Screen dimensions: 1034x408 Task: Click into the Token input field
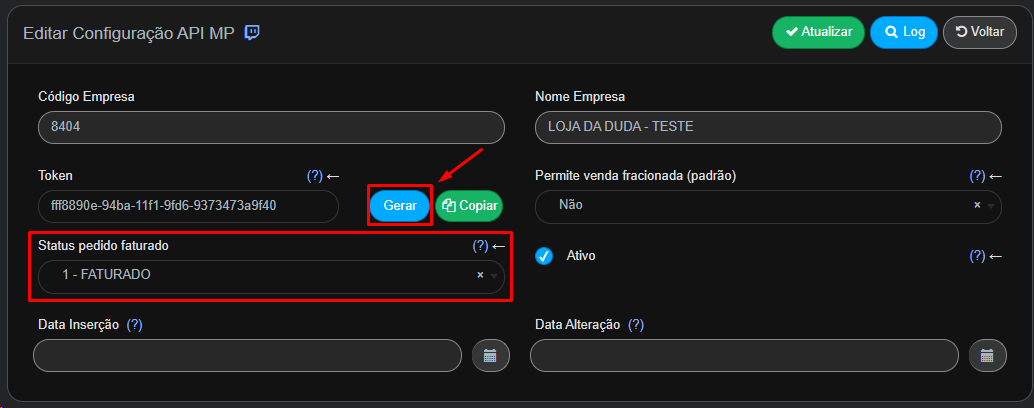click(x=188, y=206)
